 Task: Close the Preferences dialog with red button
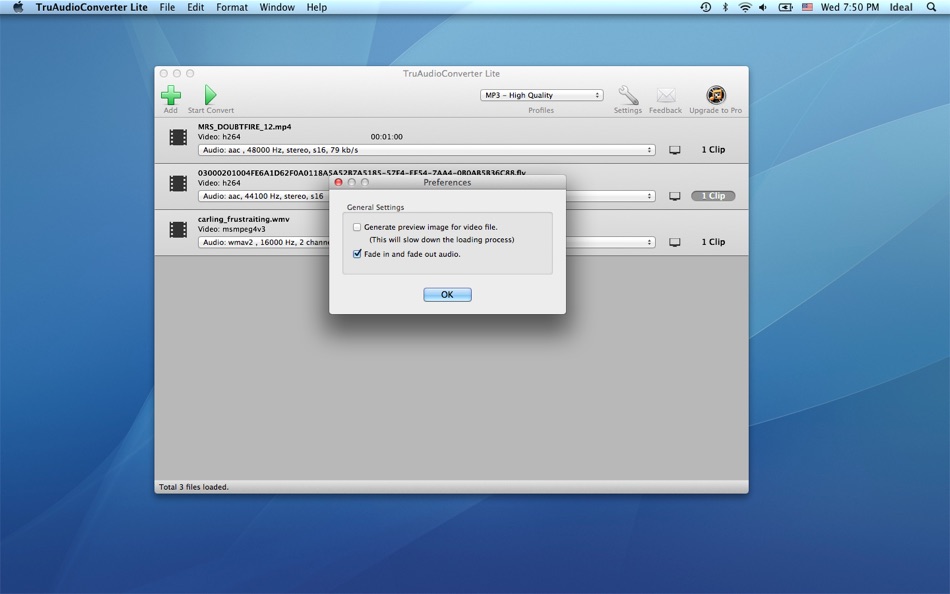[339, 182]
